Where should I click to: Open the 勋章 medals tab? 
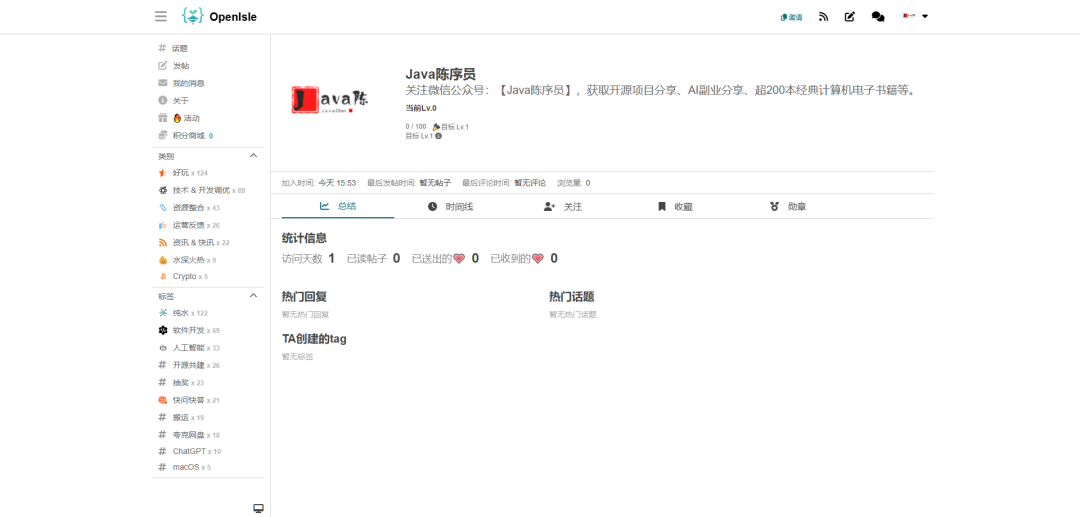788,206
